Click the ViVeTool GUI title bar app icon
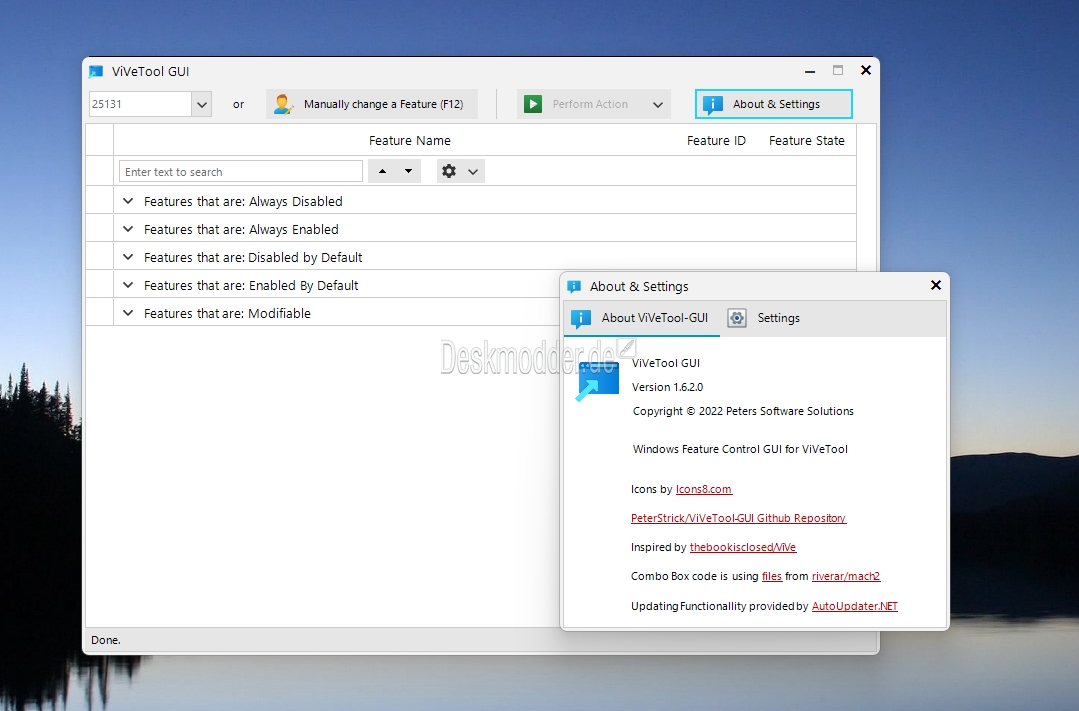The height and width of the screenshot is (711, 1079). point(96,72)
